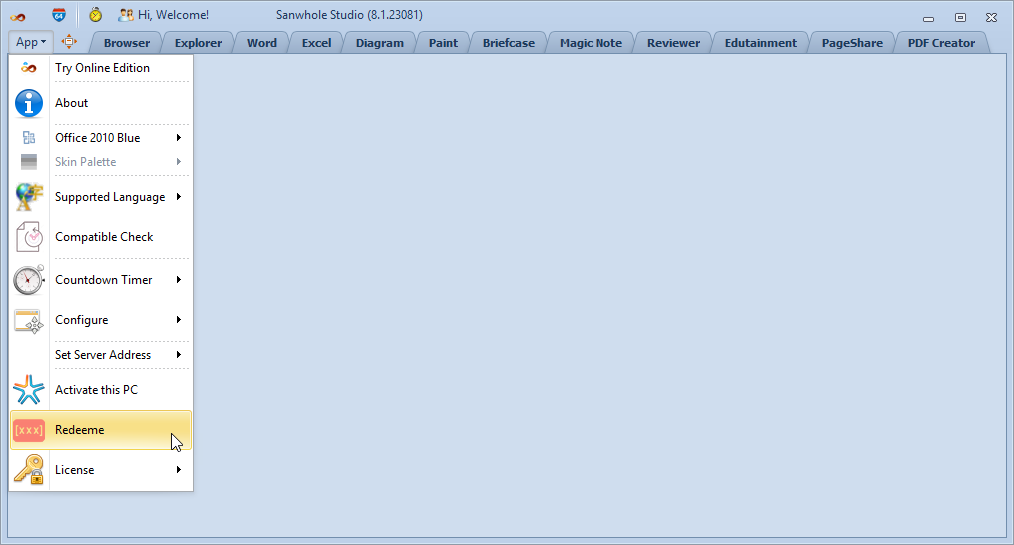Click the users icon beside Hi, Welcome!
The height and width of the screenshot is (545, 1014).
(127, 15)
